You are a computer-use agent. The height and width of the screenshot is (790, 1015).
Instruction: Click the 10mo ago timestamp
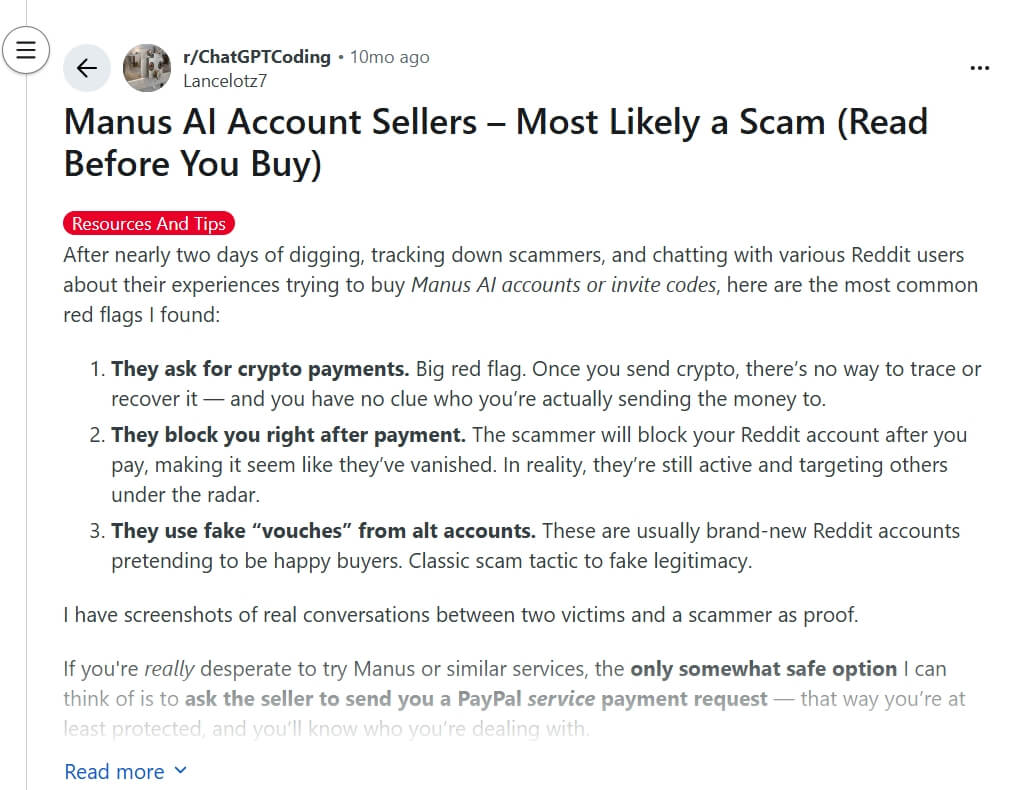click(388, 57)
